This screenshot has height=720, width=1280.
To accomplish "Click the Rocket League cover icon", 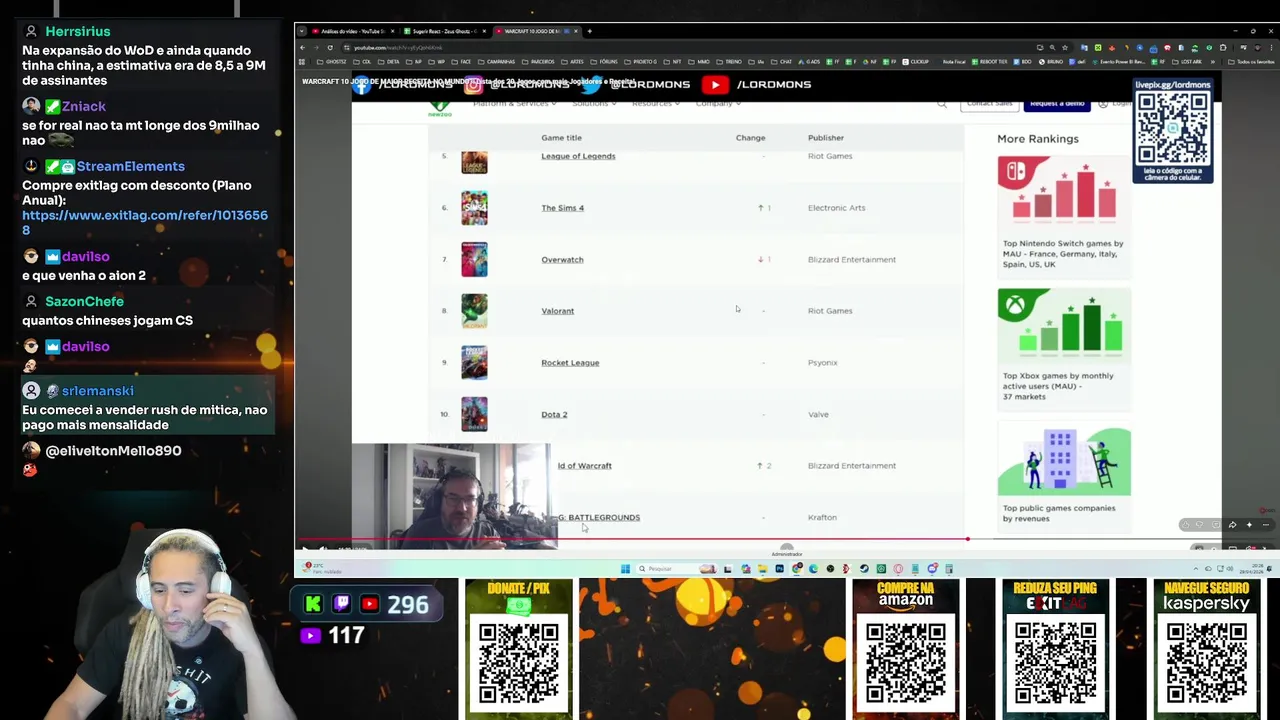I will [x=474, y=362].
